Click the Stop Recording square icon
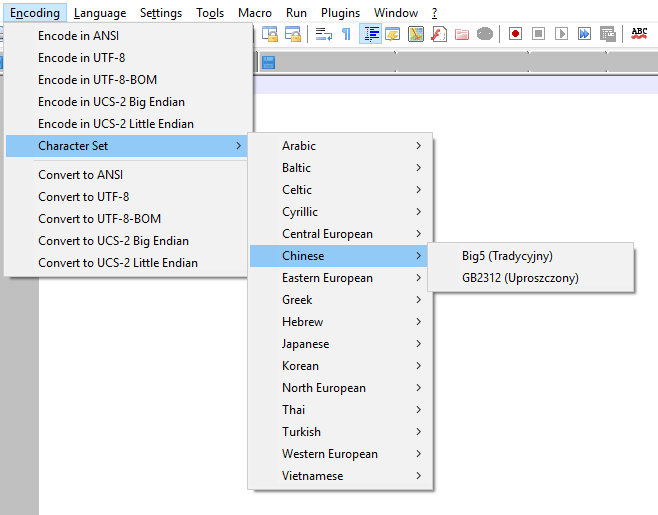658x515 pixels. pyautogui.click(x=538, y=34)
